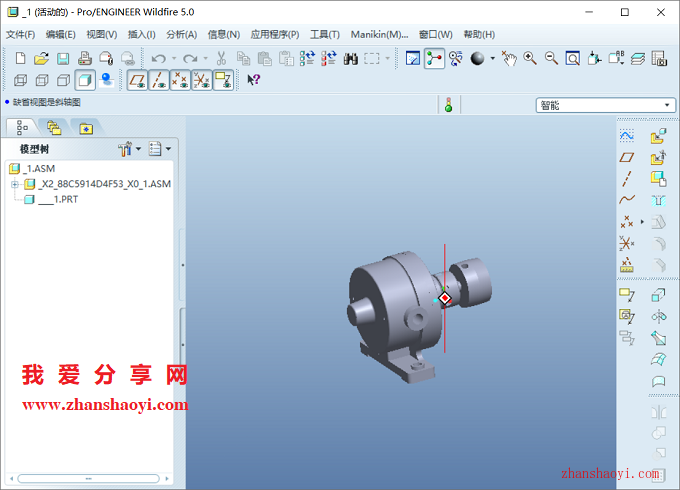This screenshot has width=680, height=490.
Task: Create a datum plane from right toolbar
Action: tap(627, 157)
